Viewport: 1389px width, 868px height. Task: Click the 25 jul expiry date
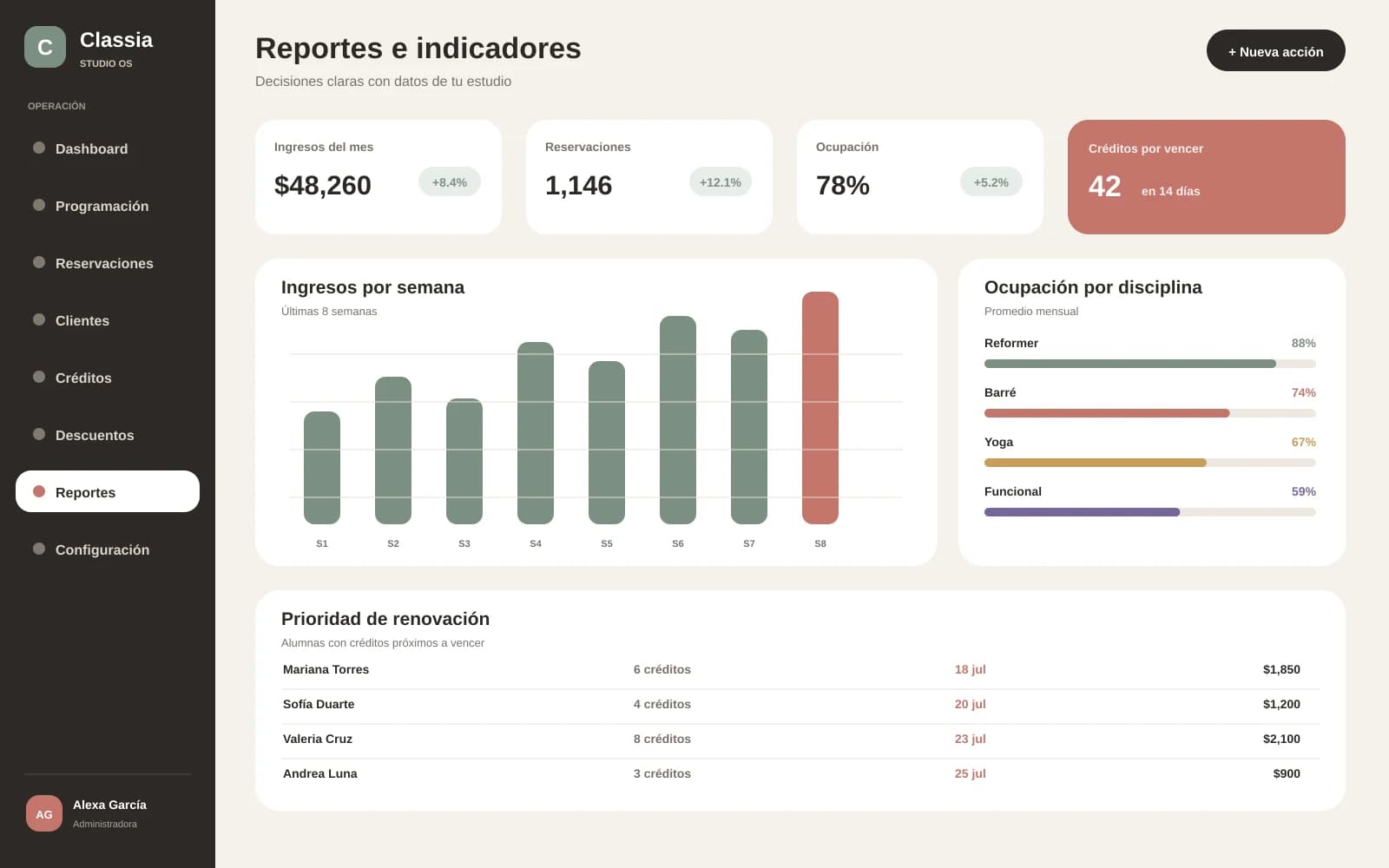click(x=970, y=773)
